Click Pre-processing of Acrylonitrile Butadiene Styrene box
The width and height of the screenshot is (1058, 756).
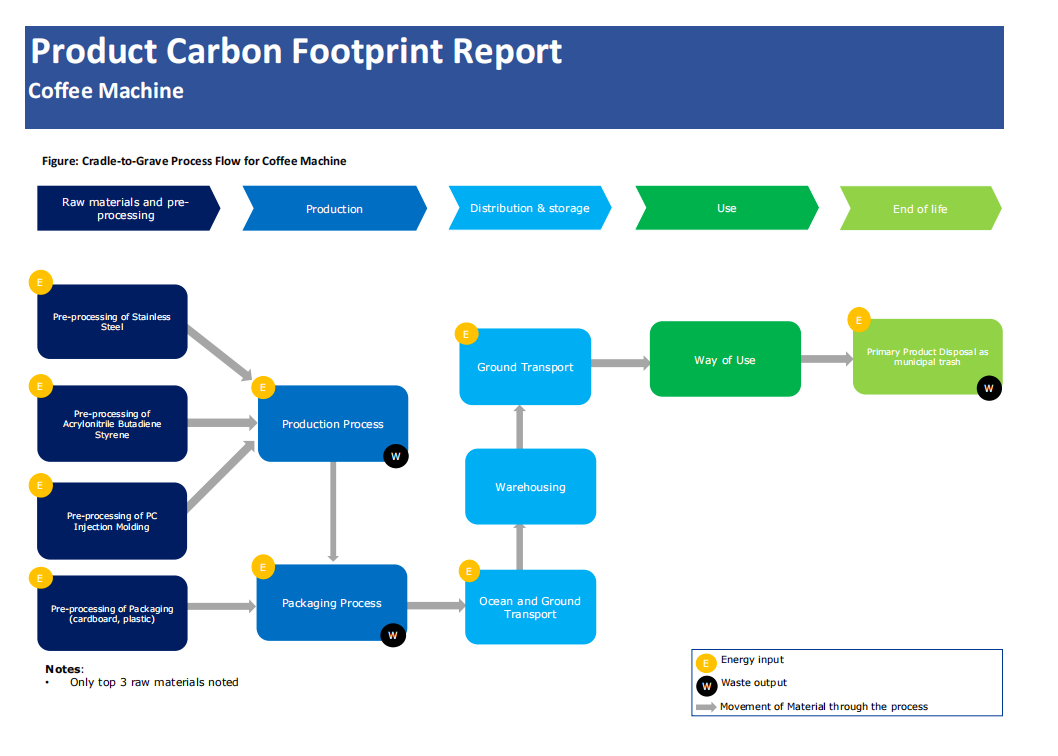112,424
